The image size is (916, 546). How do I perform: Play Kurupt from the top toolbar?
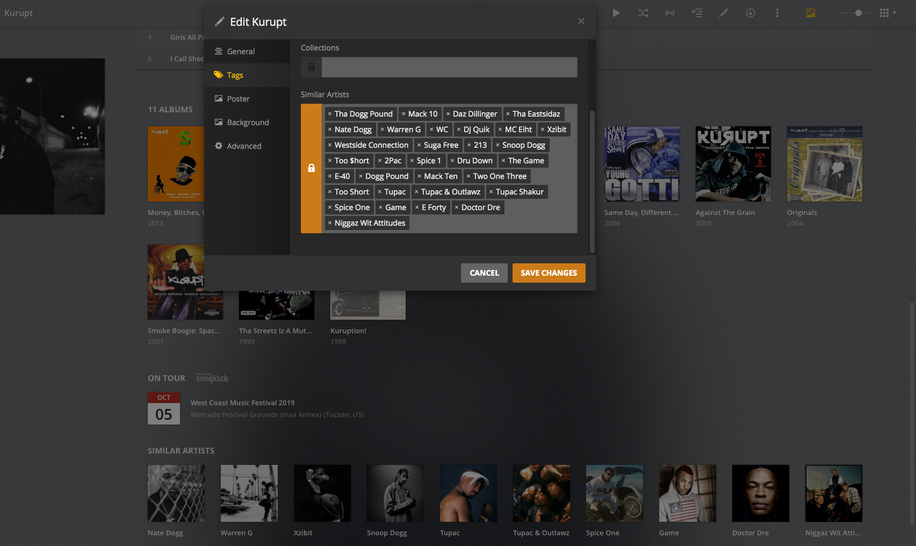[616, 13]
